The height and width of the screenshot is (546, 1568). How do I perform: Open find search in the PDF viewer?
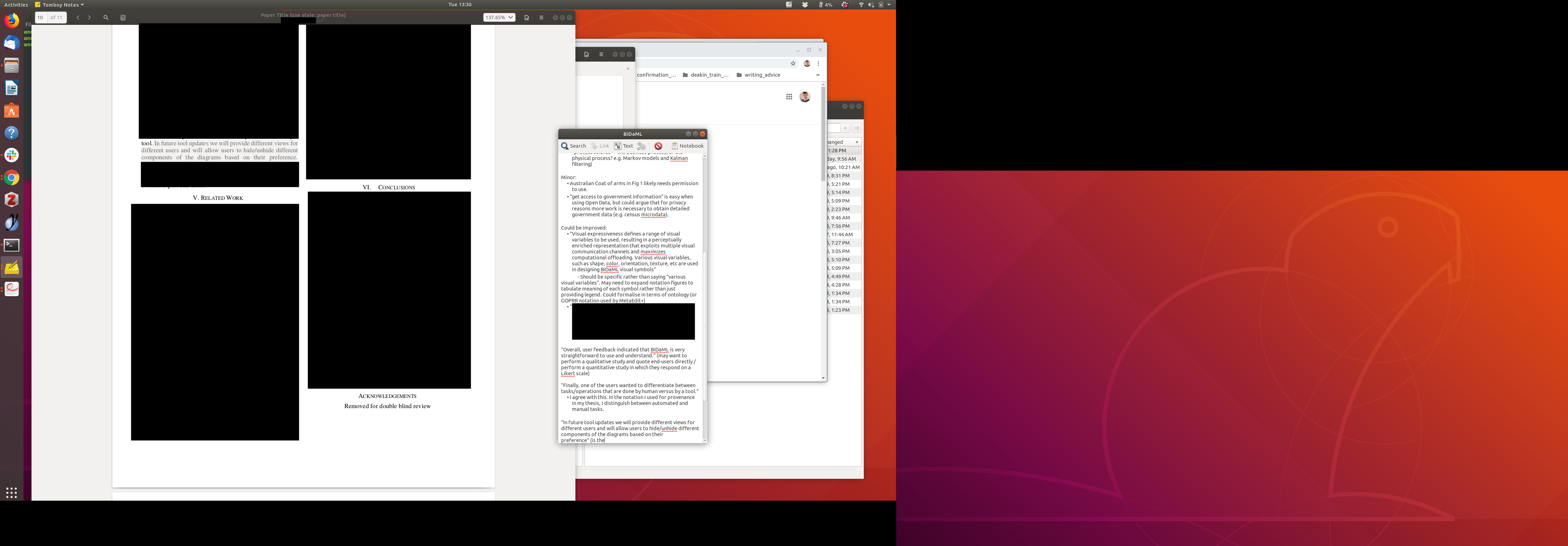click(106, 17)
